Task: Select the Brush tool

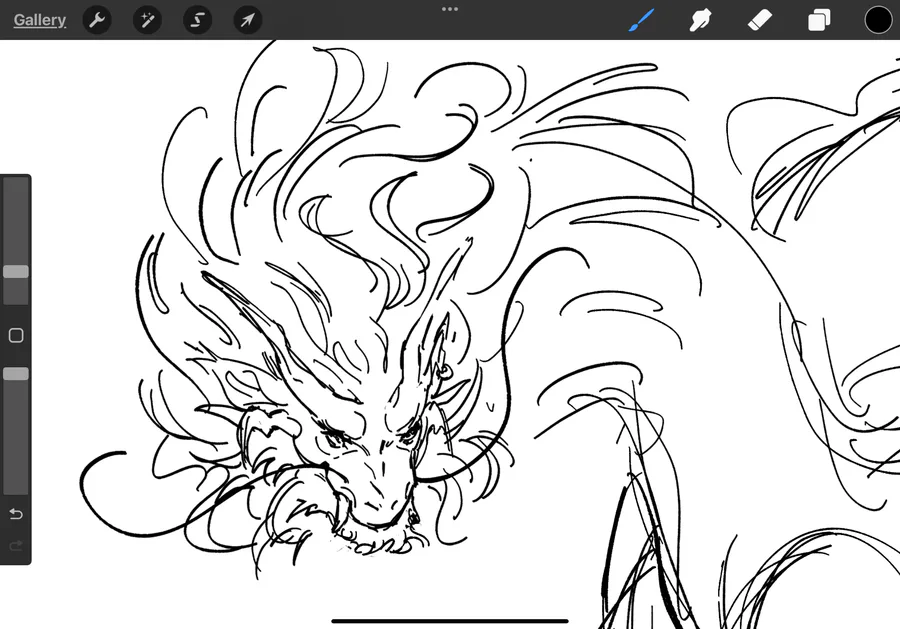Action: point(641,20)
